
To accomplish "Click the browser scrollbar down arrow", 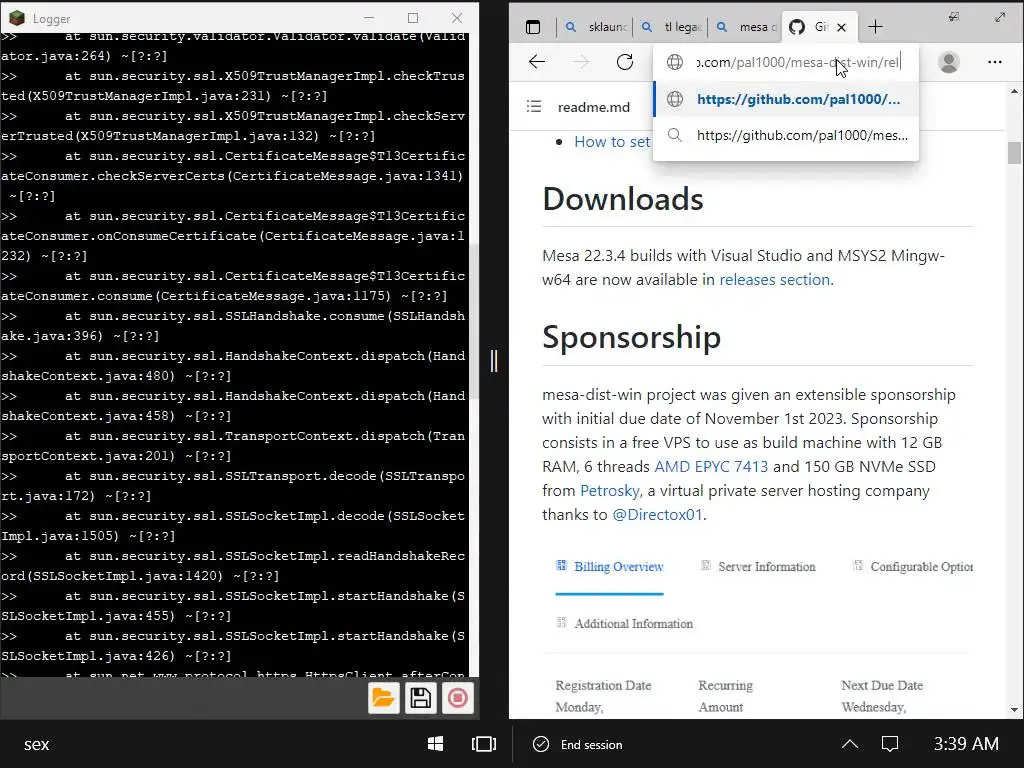I will point(1014,710).
